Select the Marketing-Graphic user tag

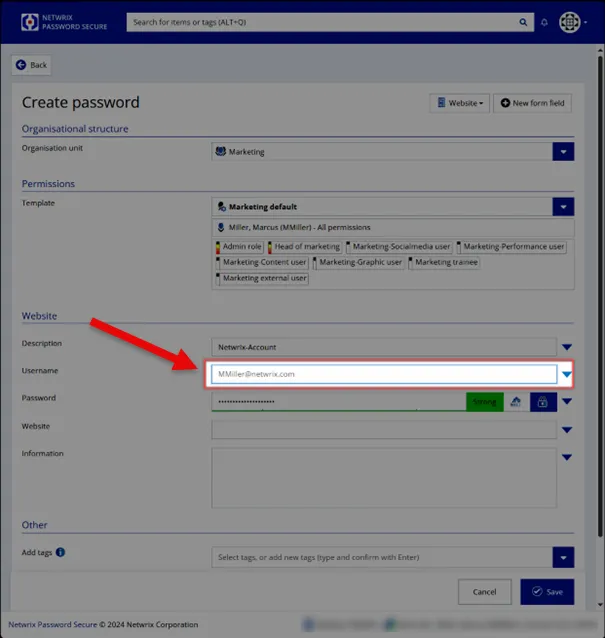click(x=358, y=262)
